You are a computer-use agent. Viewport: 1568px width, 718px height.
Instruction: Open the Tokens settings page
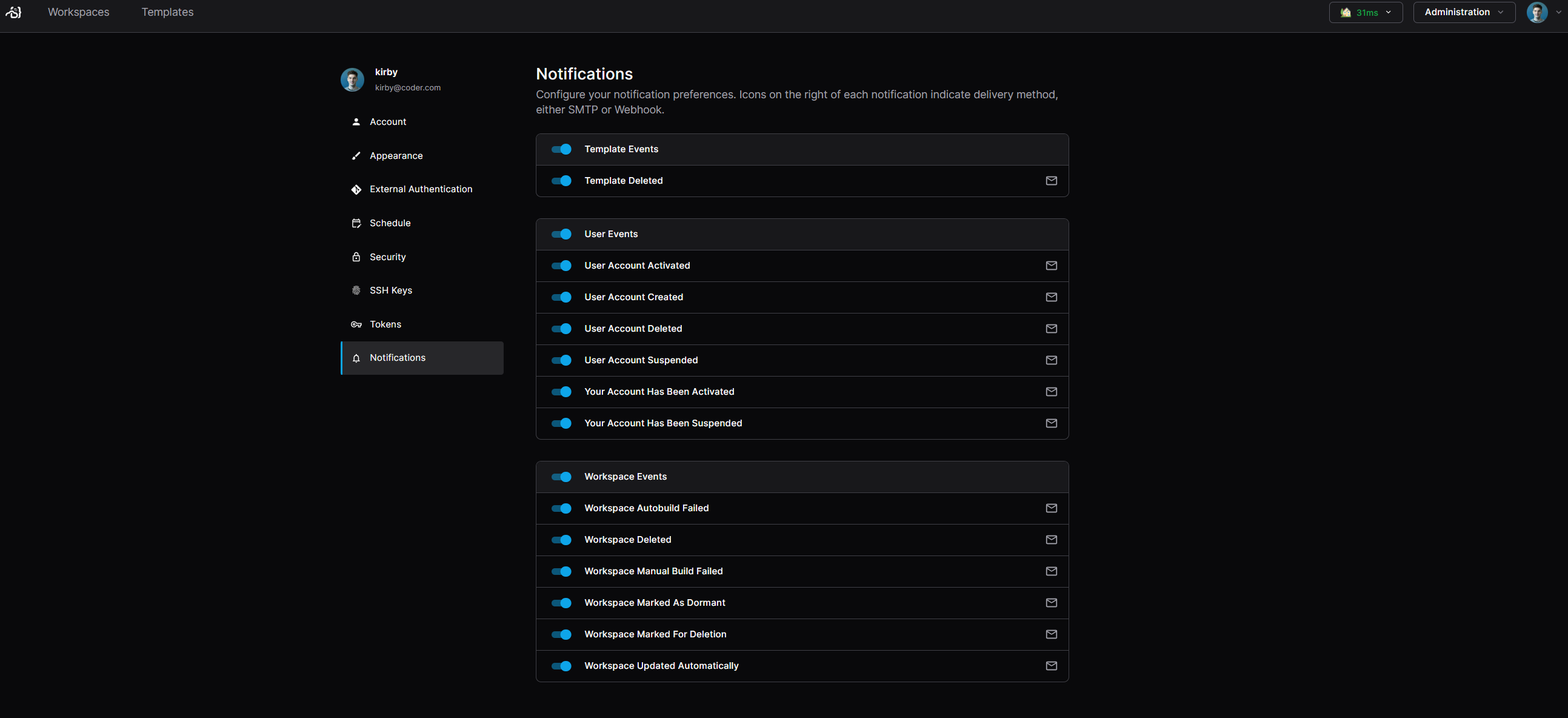point(422,324)
